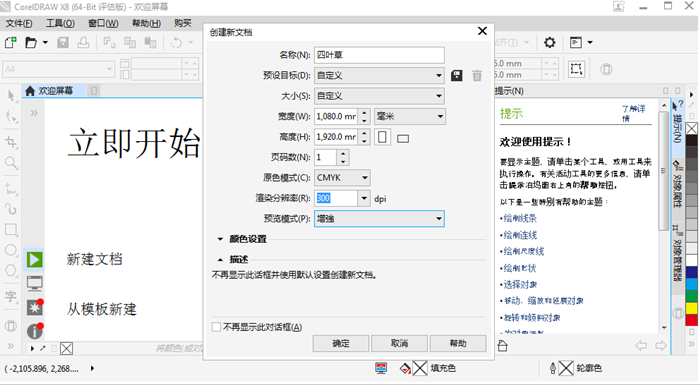Screen dimensions: 700x385
Task: Click the new document icon in toolbar
Action: pyautogui.click(x=10, y=42)
